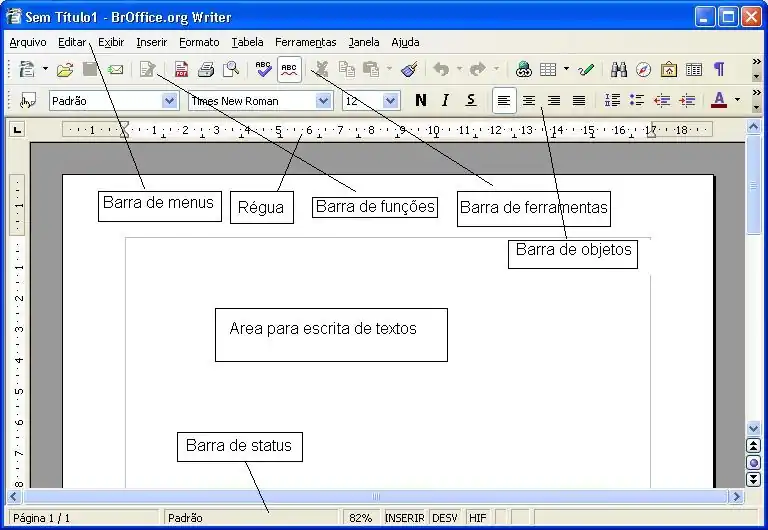
Task: Open the Ferramentas menu
Action: coord(305,42)
